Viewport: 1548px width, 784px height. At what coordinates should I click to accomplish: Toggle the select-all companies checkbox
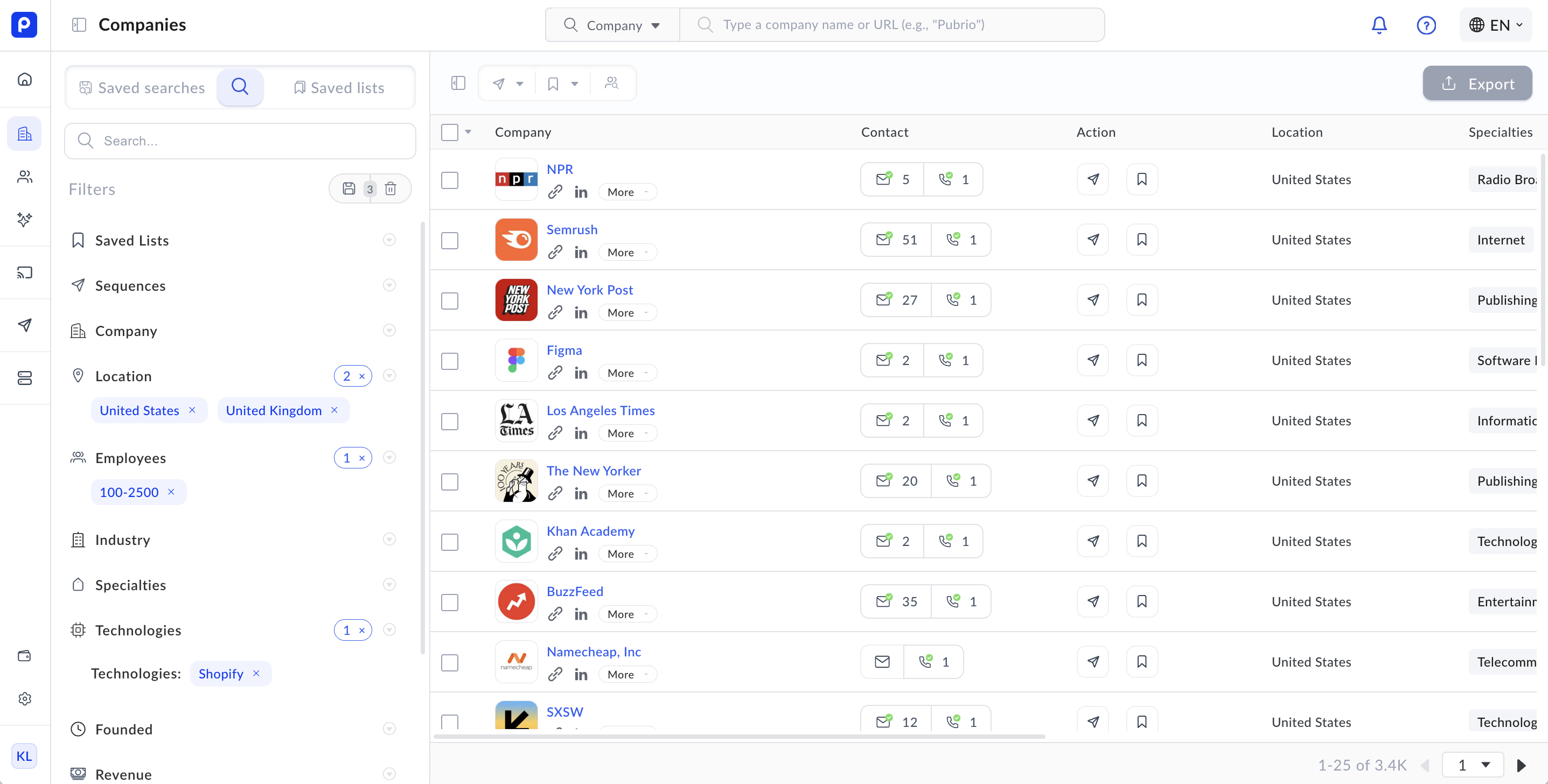pos(450,132)
